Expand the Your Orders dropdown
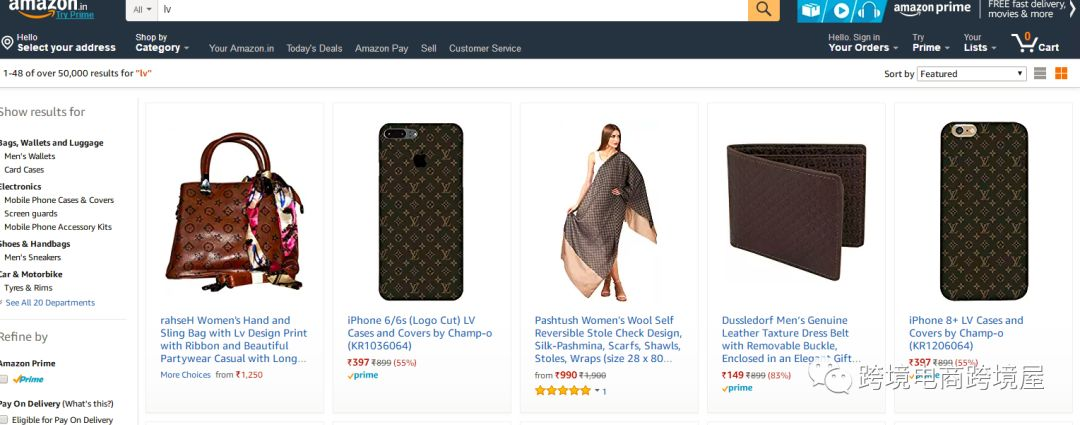The height and width of the screenshot is (425, 1080). [x=863, y=43]
